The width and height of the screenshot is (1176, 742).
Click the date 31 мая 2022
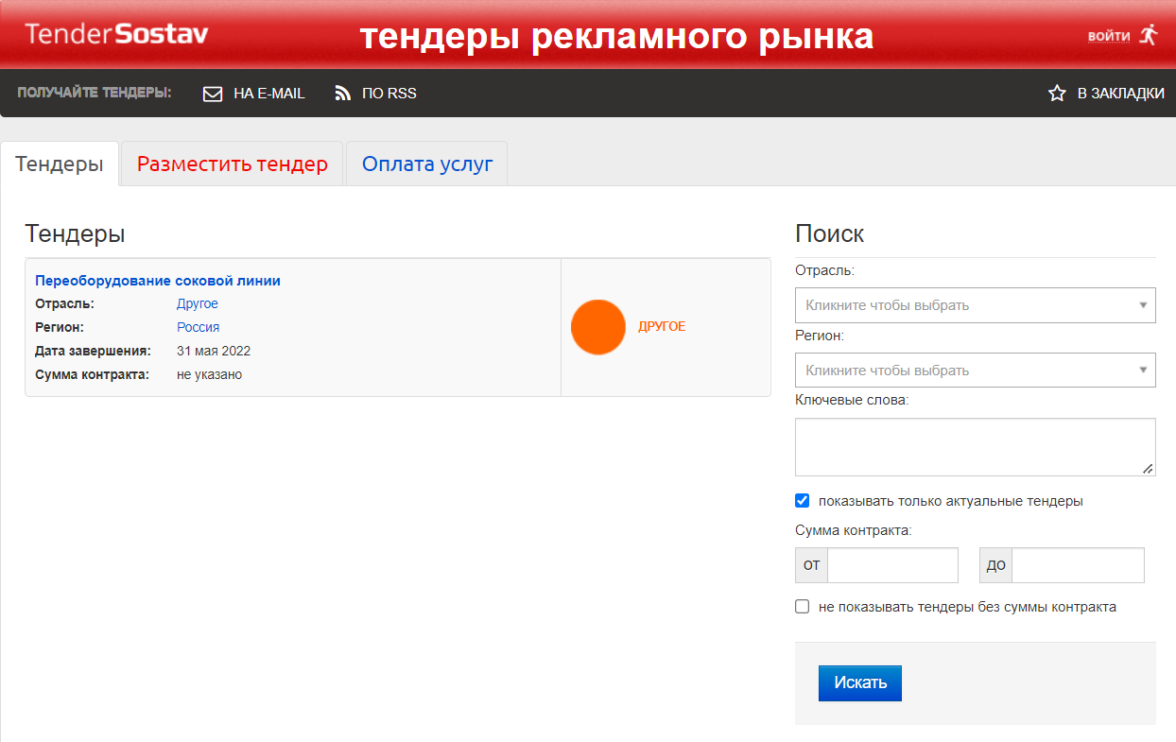point(214,351)
